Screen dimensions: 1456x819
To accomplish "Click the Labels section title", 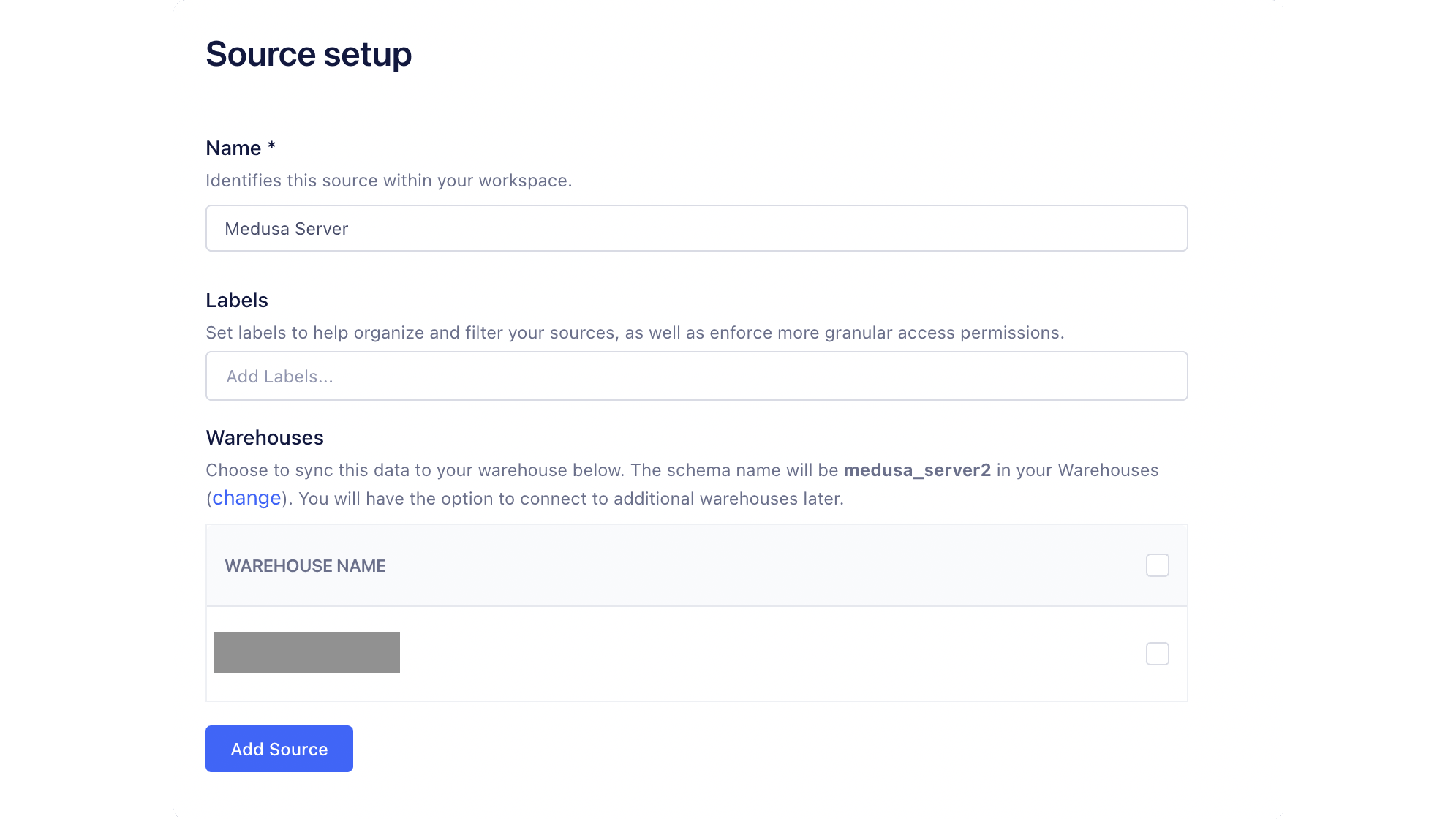I will 236,300.
